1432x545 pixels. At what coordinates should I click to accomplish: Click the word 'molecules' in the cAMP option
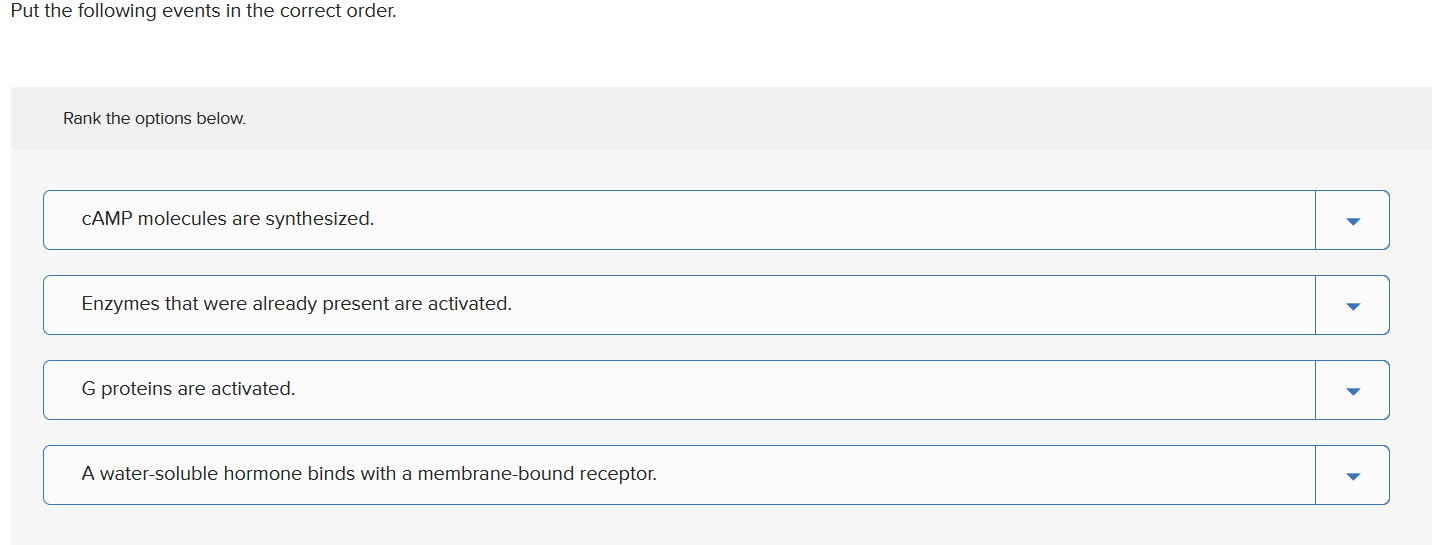[182, 219]
